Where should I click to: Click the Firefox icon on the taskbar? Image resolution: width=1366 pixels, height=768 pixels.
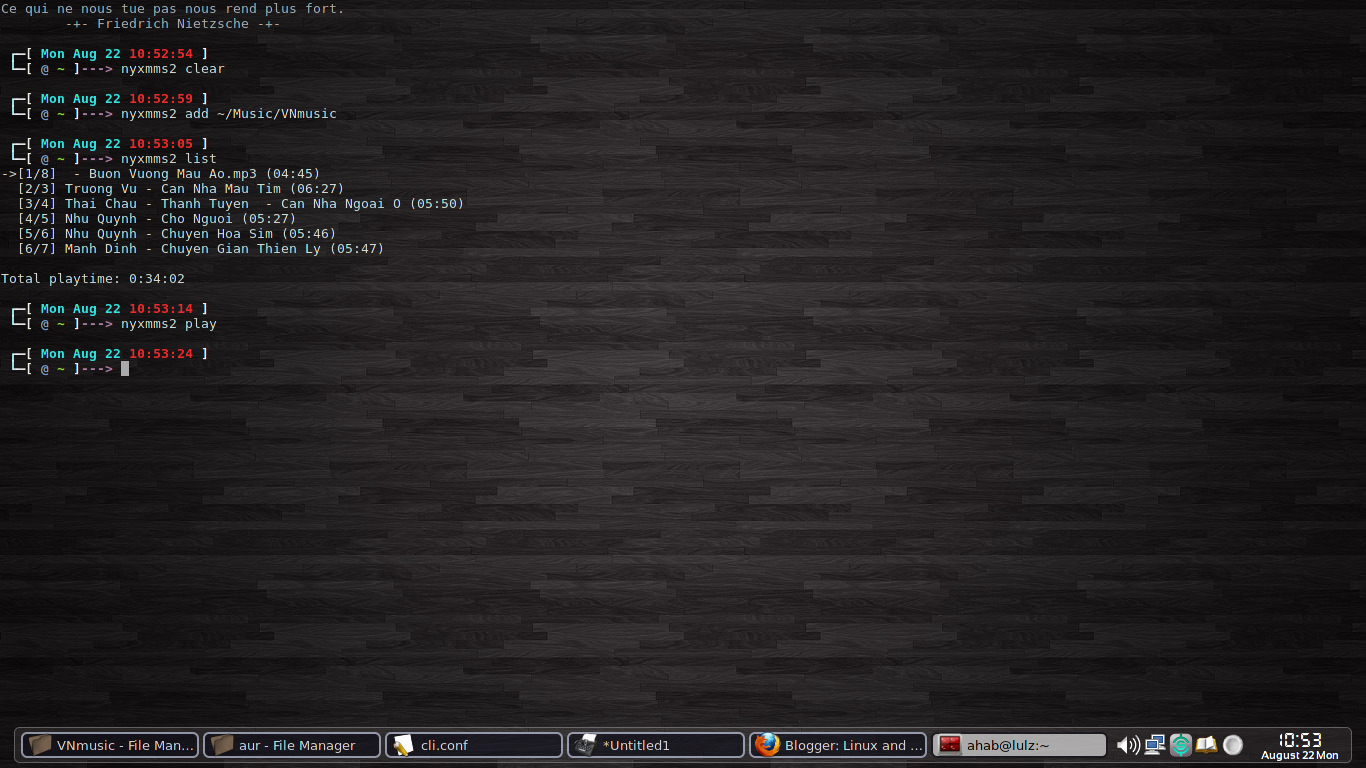pos(766,745)
